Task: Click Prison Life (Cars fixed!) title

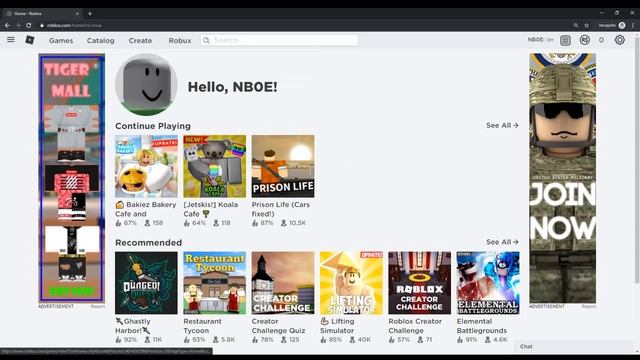Action: click(281, 209)
